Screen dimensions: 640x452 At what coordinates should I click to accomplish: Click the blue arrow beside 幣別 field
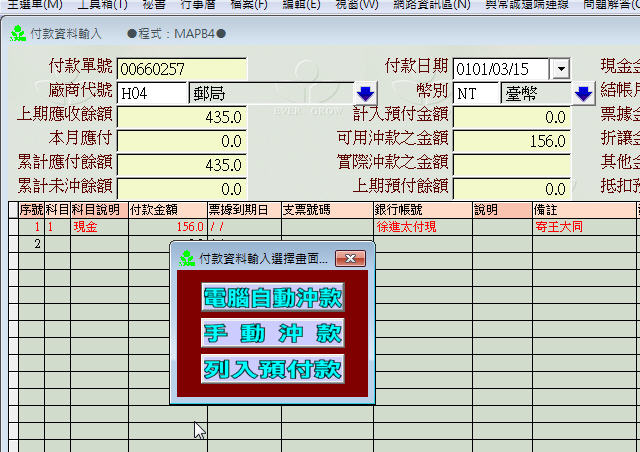tap(584, 93)
